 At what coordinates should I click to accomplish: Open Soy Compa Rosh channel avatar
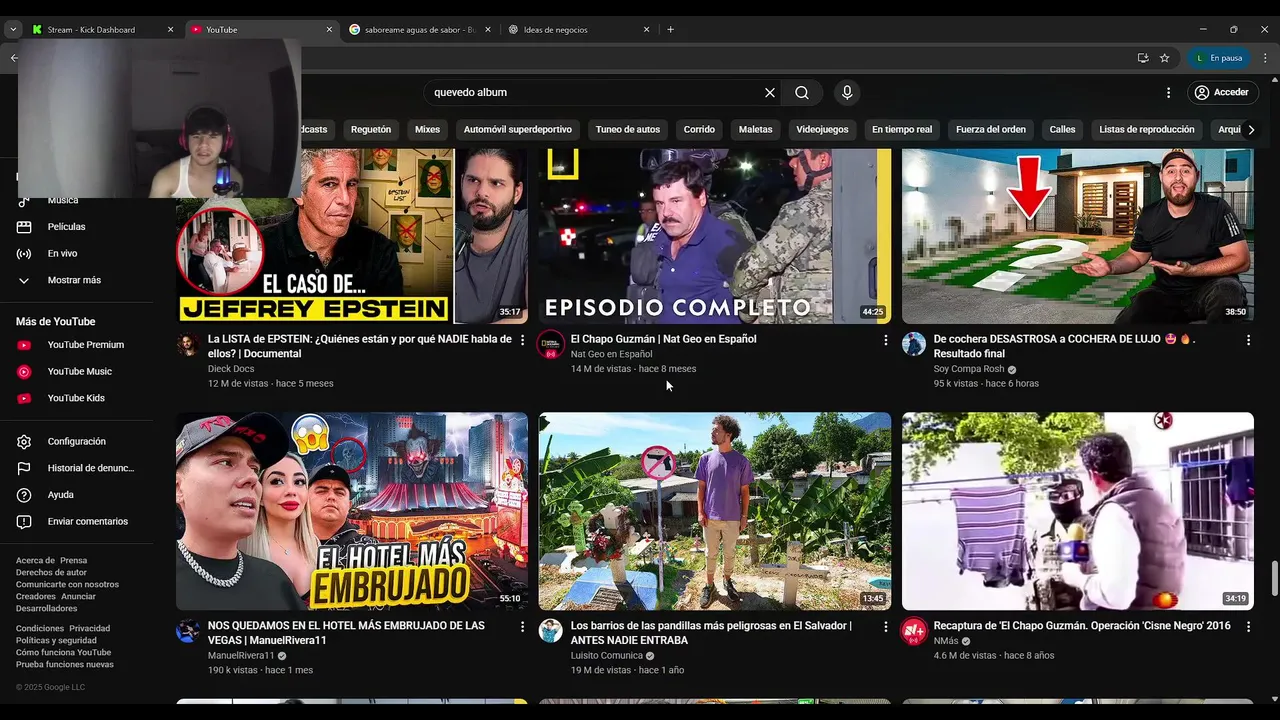tap(914, 345)
